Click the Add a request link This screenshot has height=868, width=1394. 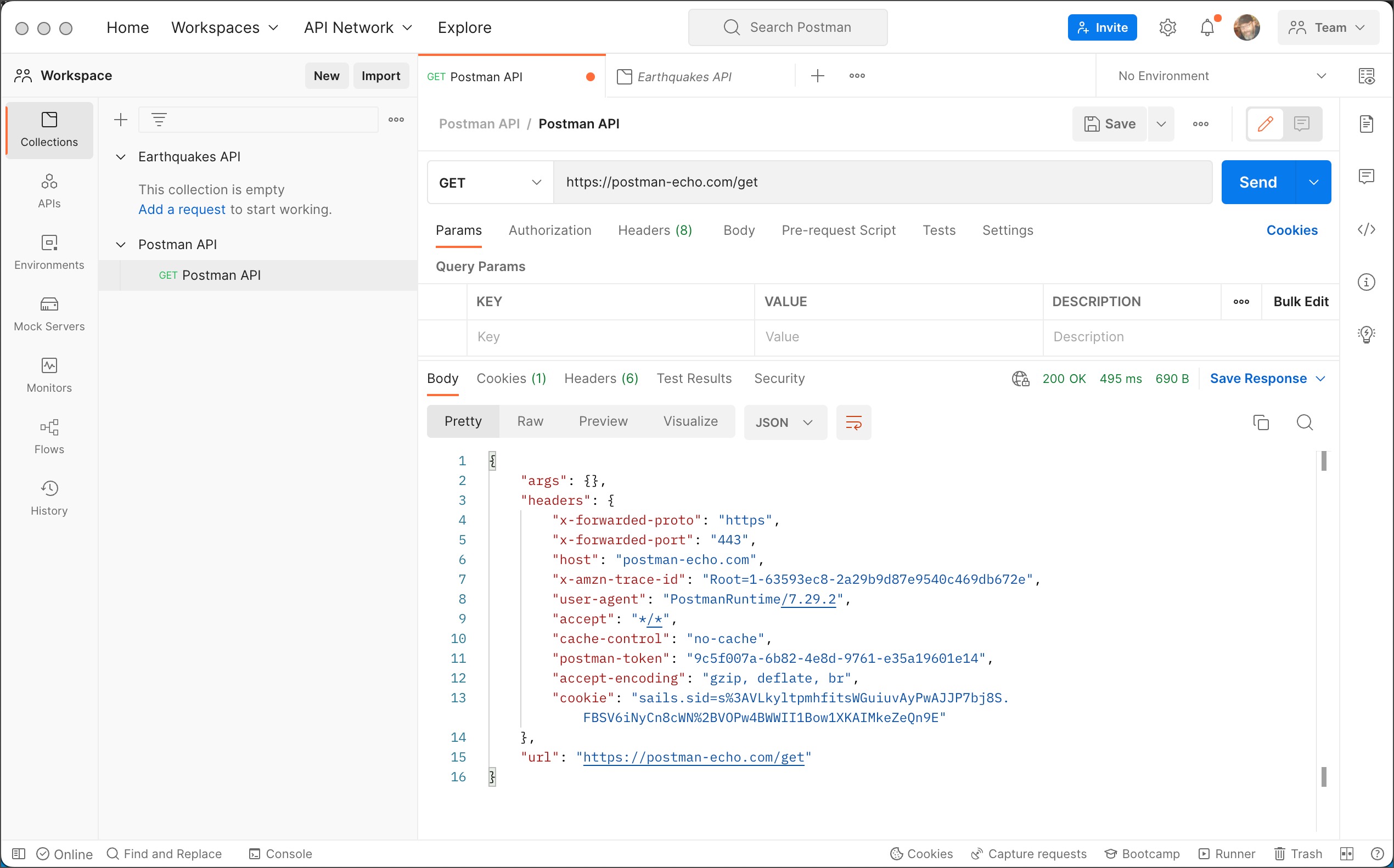point(182,210)
